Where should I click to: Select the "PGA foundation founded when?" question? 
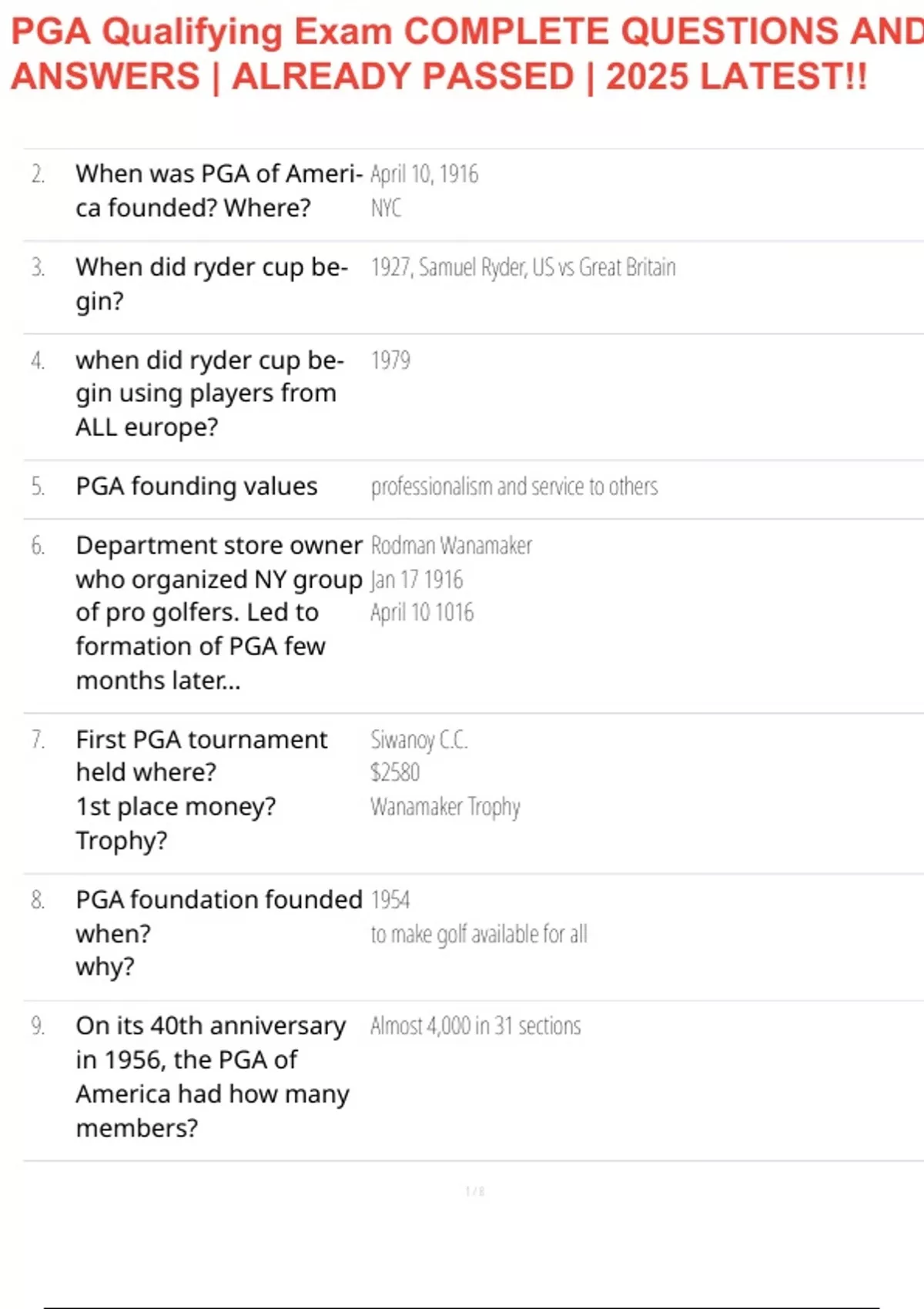[x=218, y=932]
